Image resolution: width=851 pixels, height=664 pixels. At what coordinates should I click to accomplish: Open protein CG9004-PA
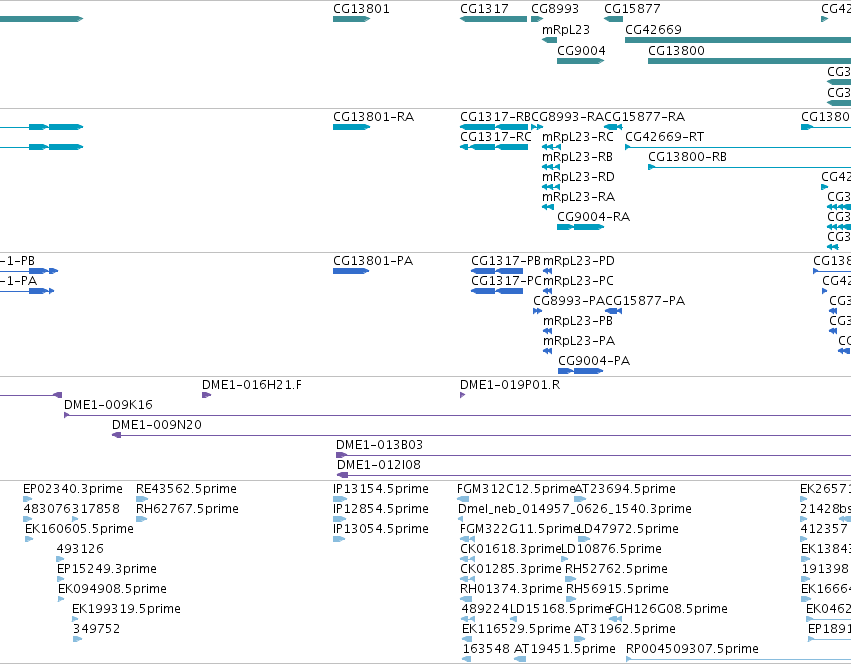point(580,371)
